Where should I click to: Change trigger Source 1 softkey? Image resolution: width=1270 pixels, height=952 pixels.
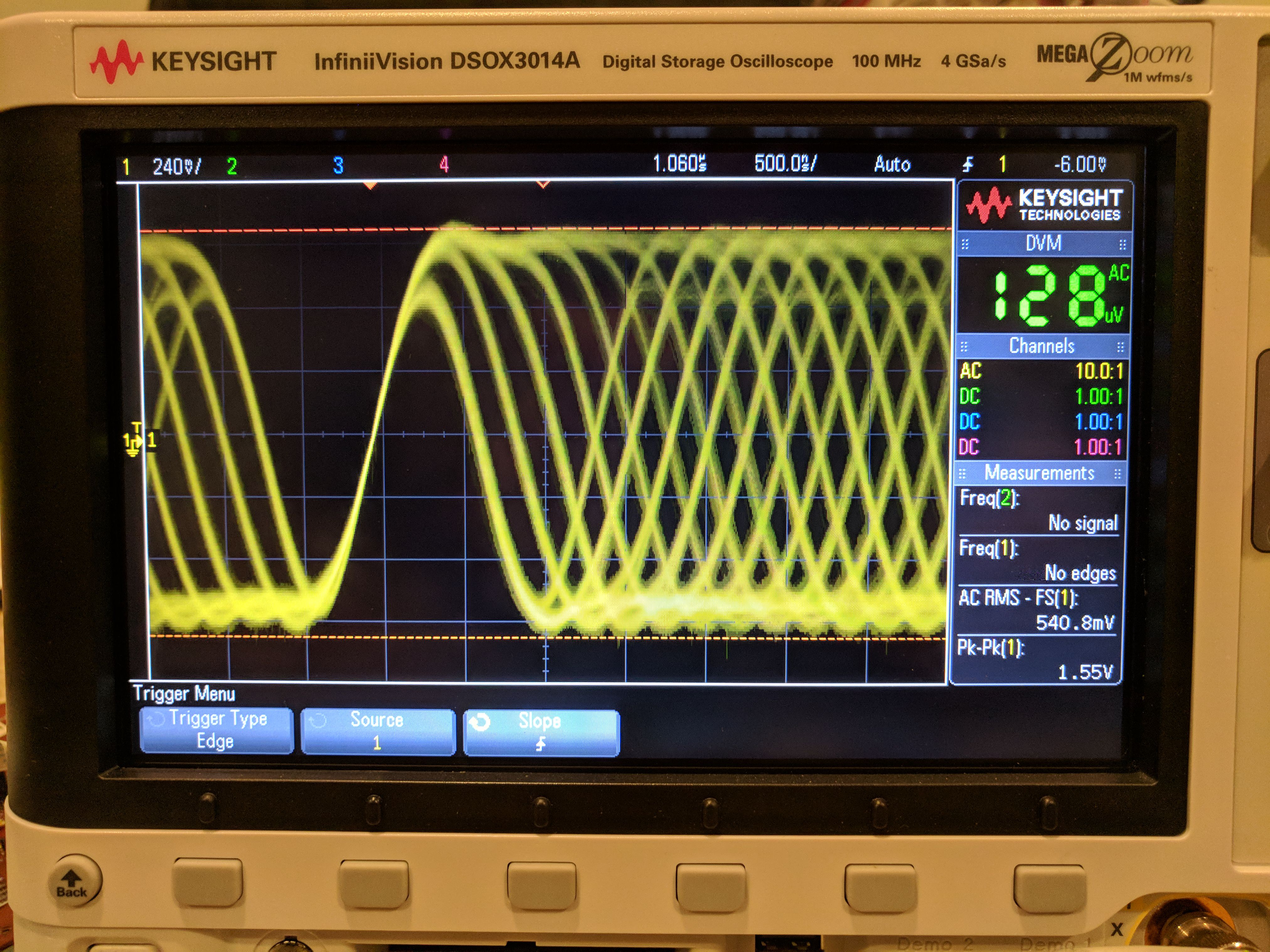click(x=377, y=731)
